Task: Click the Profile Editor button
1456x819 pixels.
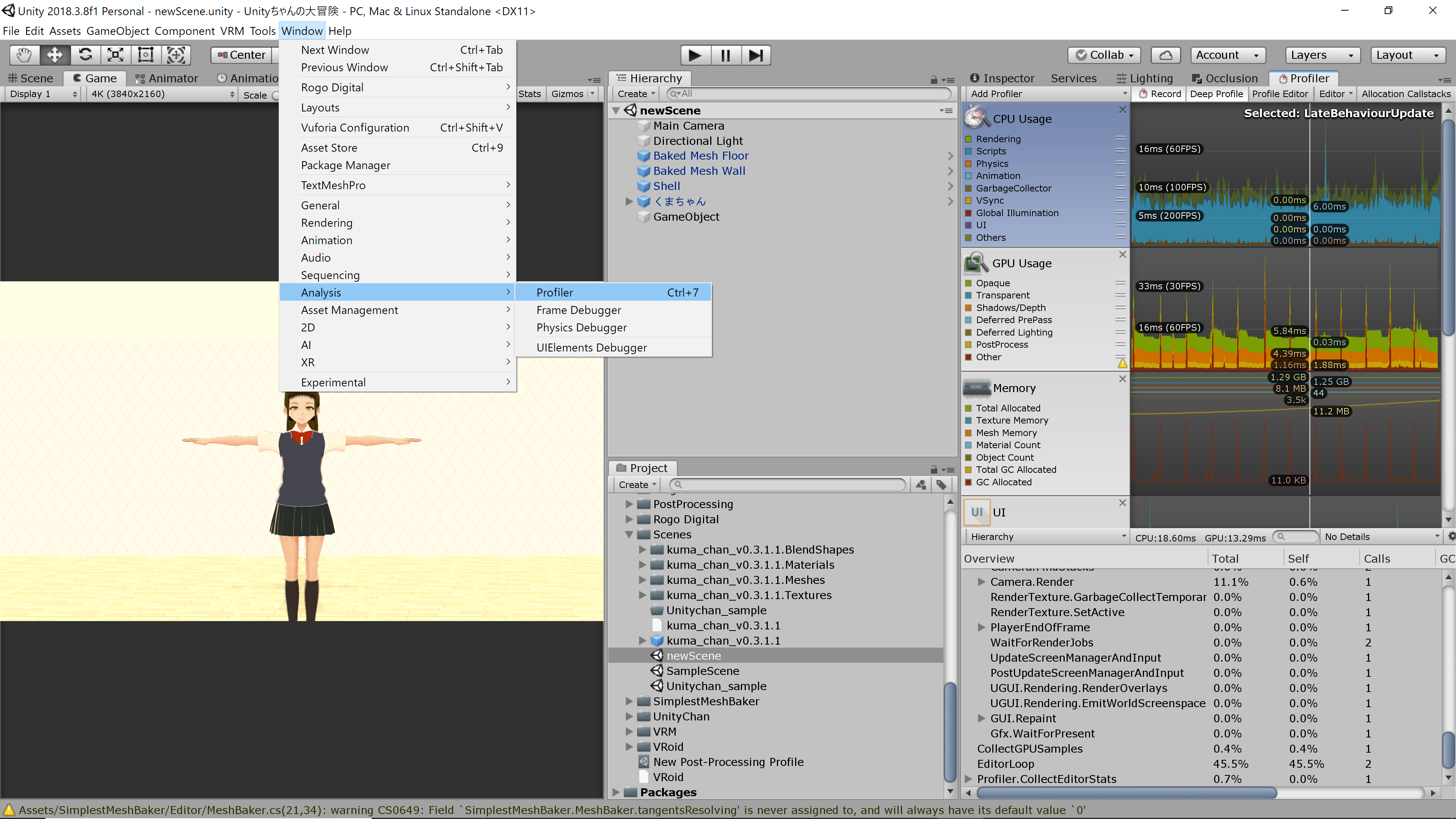Action: pos(1280,94)
